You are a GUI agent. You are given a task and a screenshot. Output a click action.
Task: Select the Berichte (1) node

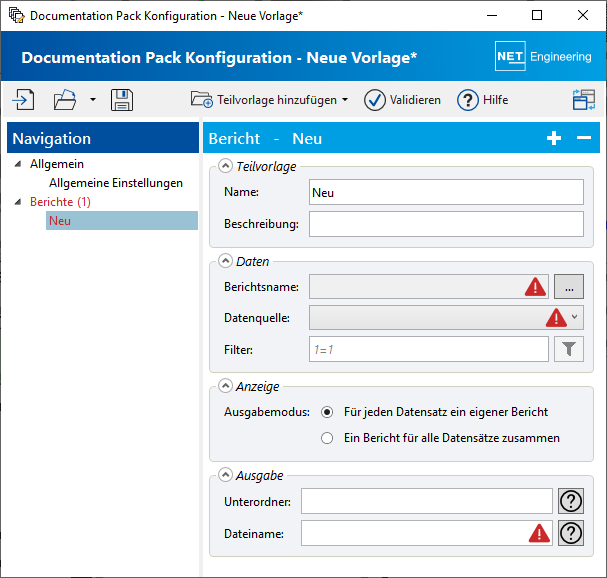(60, 202)
